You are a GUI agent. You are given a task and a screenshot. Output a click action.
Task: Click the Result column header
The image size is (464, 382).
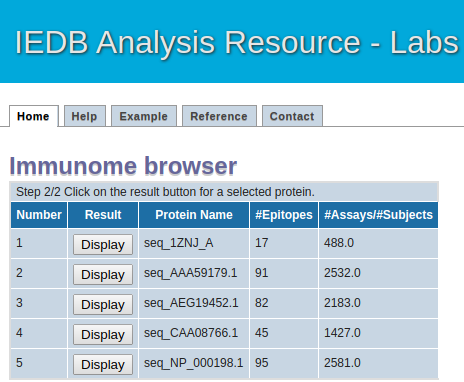point(103,215)
